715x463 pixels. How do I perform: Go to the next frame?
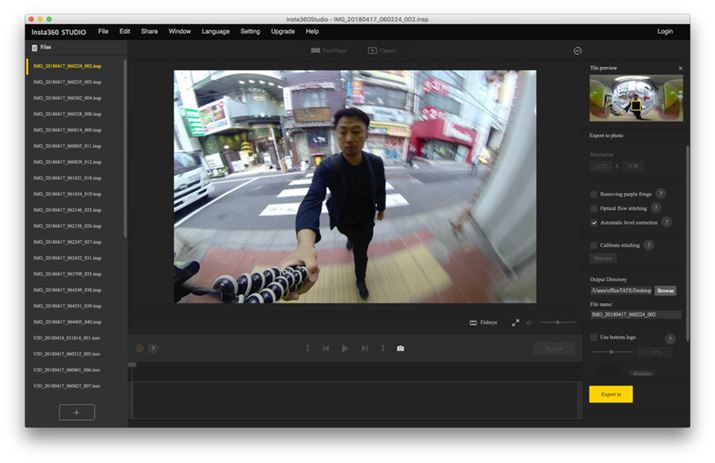(x=364, y=349)
